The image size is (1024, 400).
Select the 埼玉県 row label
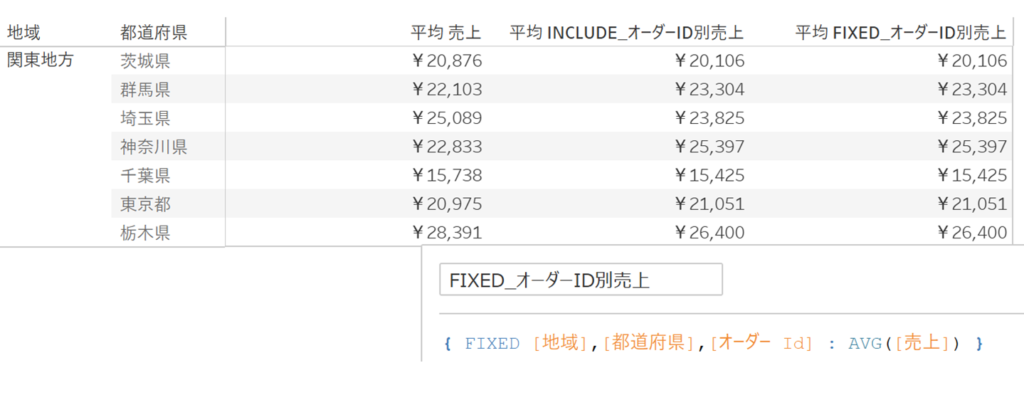(144, 119)
